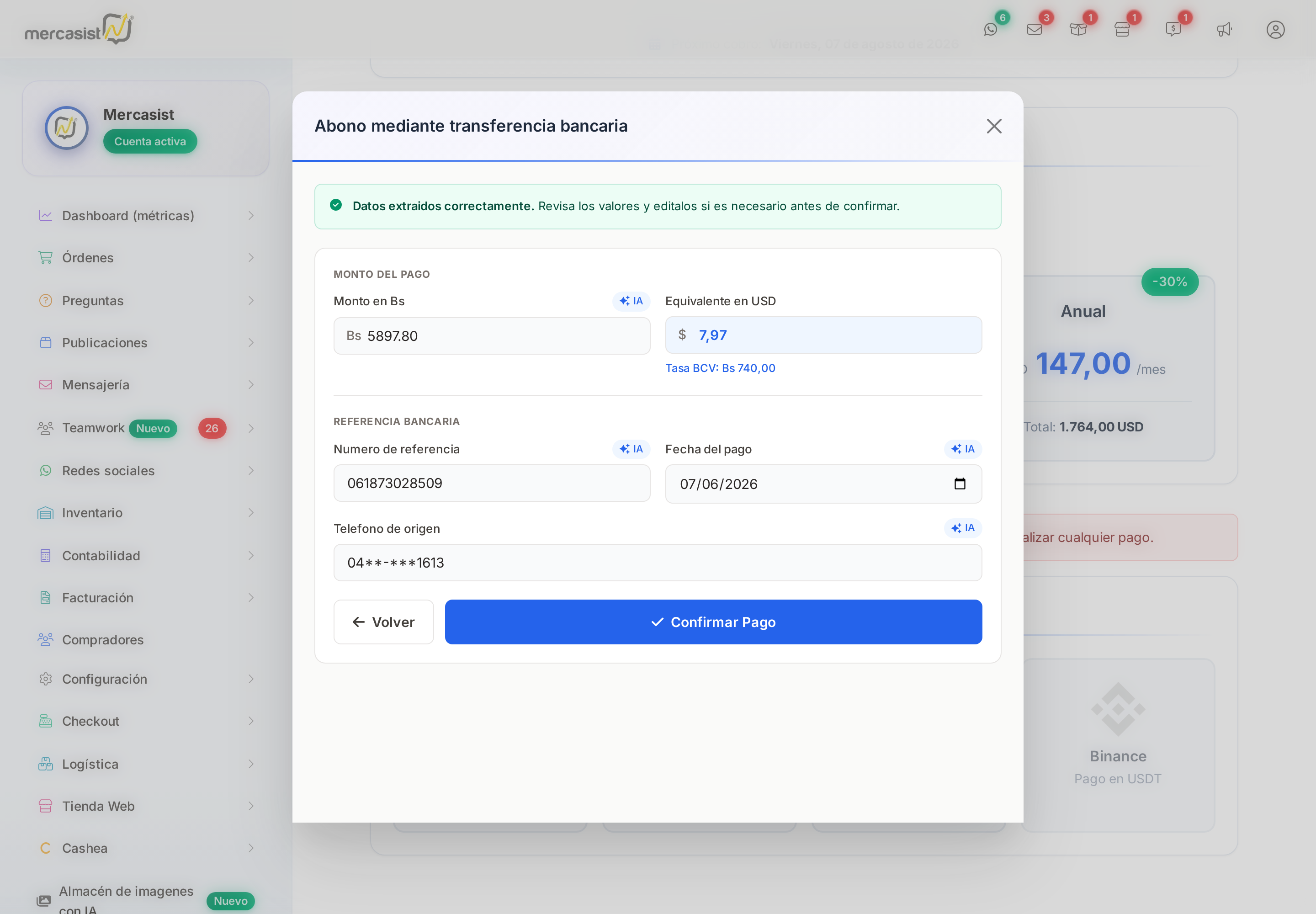Click the Preguntas question mark icon

(x=45, y=300)
